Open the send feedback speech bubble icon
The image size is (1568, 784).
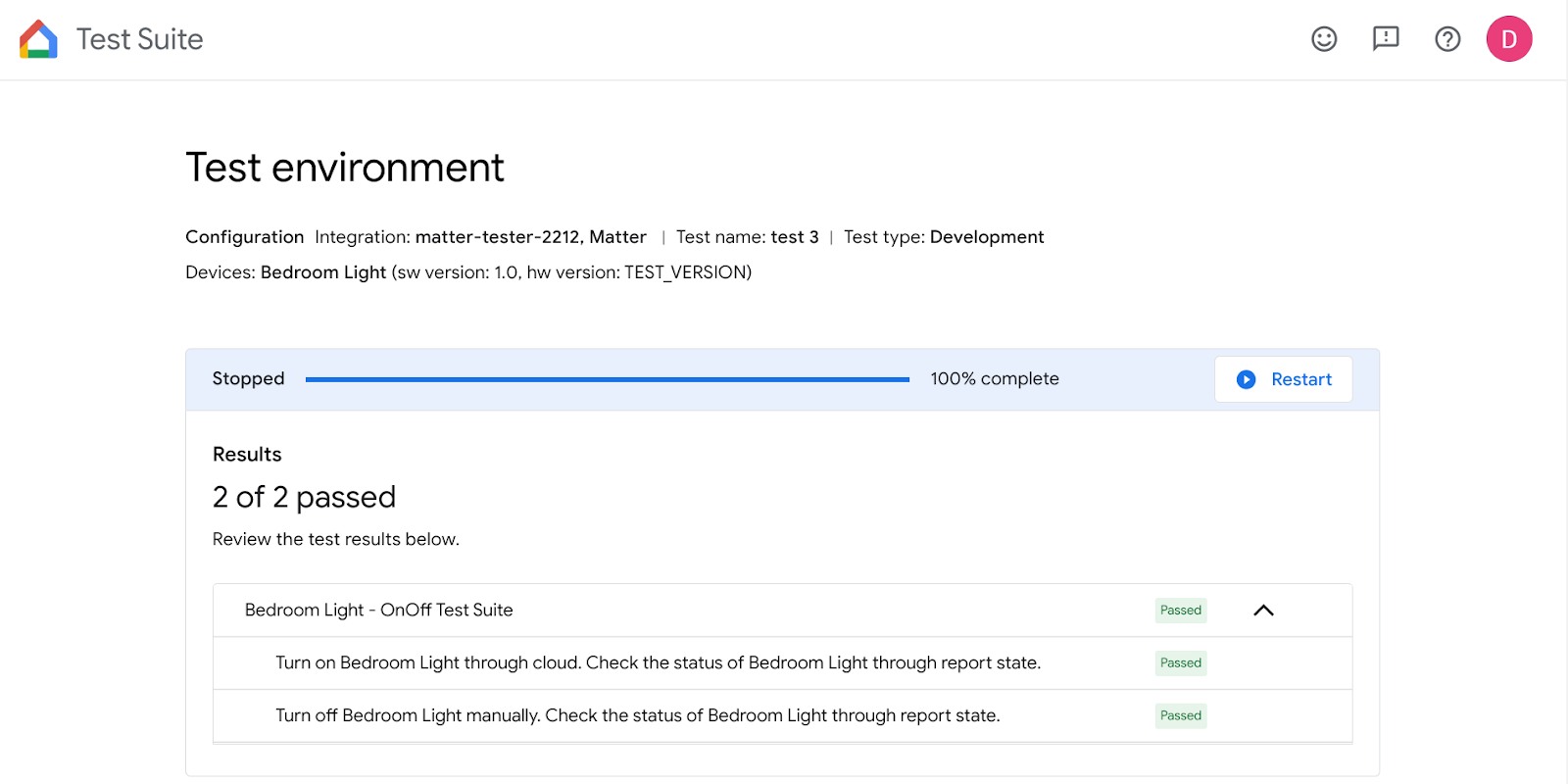coord(1386,39)
